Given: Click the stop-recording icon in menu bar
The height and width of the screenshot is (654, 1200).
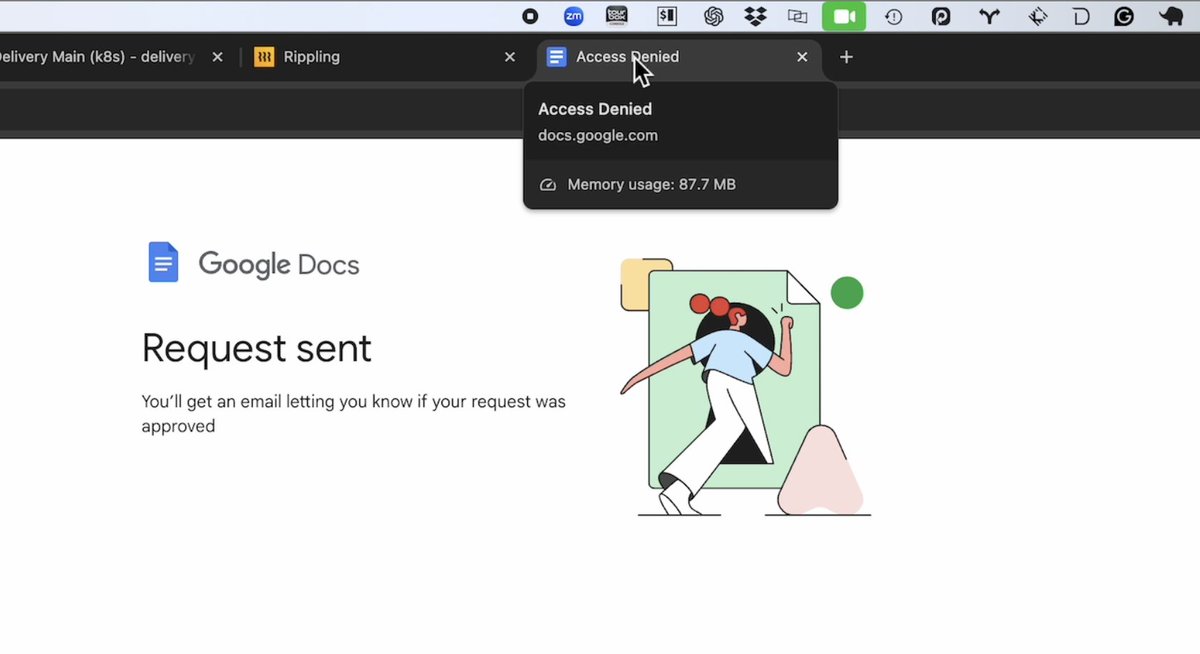Looking at the screenshot, I should pyautogui.click(x=531, y=16).
